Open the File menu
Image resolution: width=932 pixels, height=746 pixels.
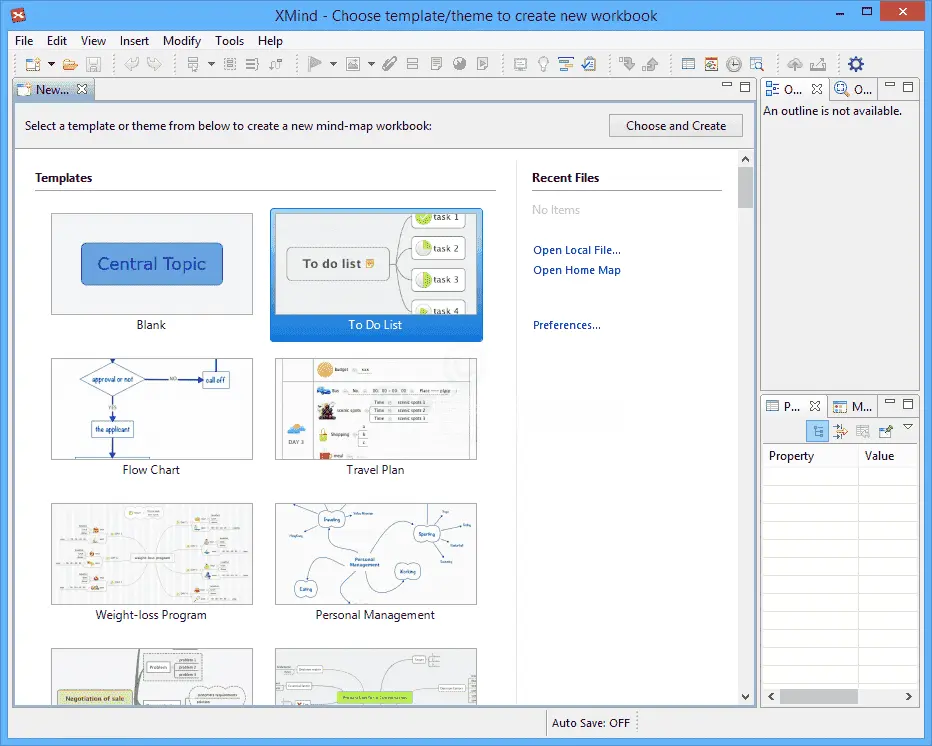coord(24,40)
